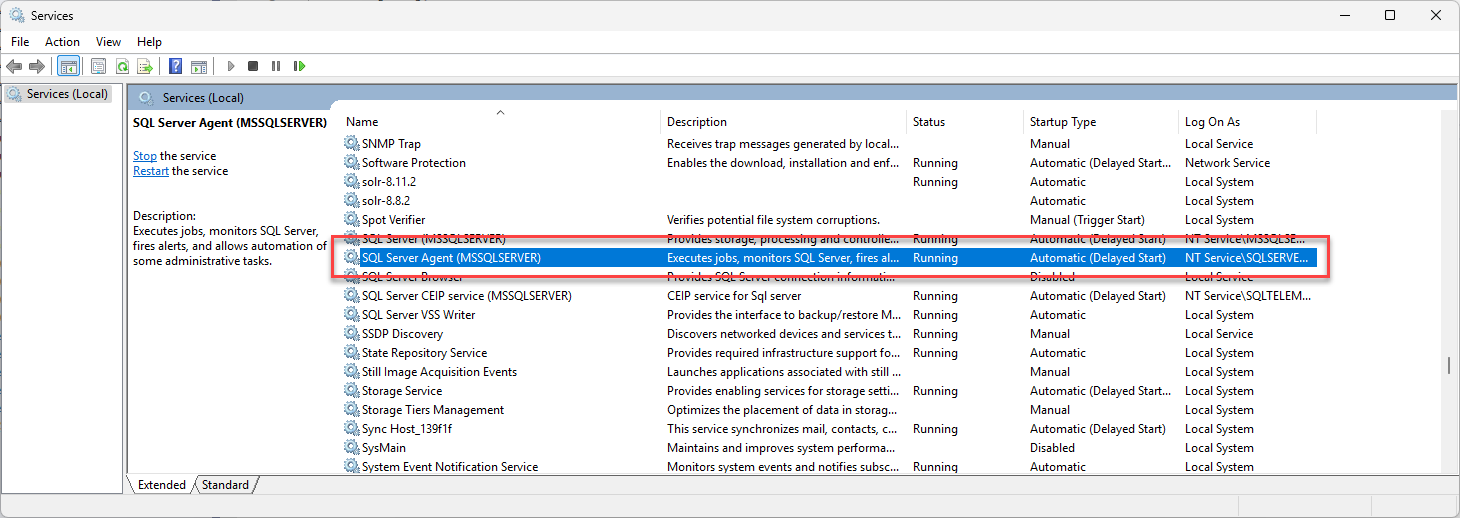Toggle the Show/Hide Action Pane icon

click(199, 67)
